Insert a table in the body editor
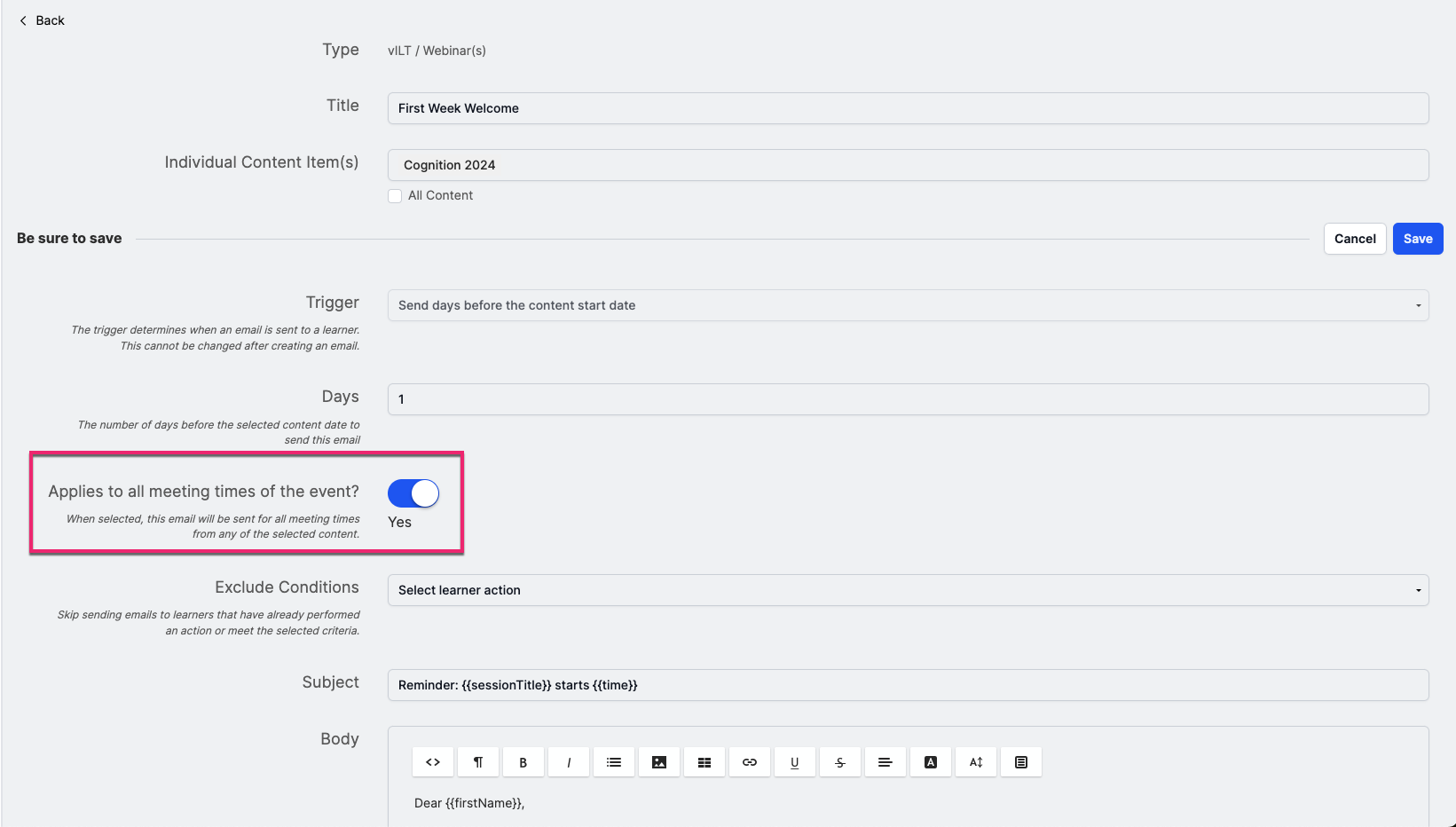 tap(704, 761)
